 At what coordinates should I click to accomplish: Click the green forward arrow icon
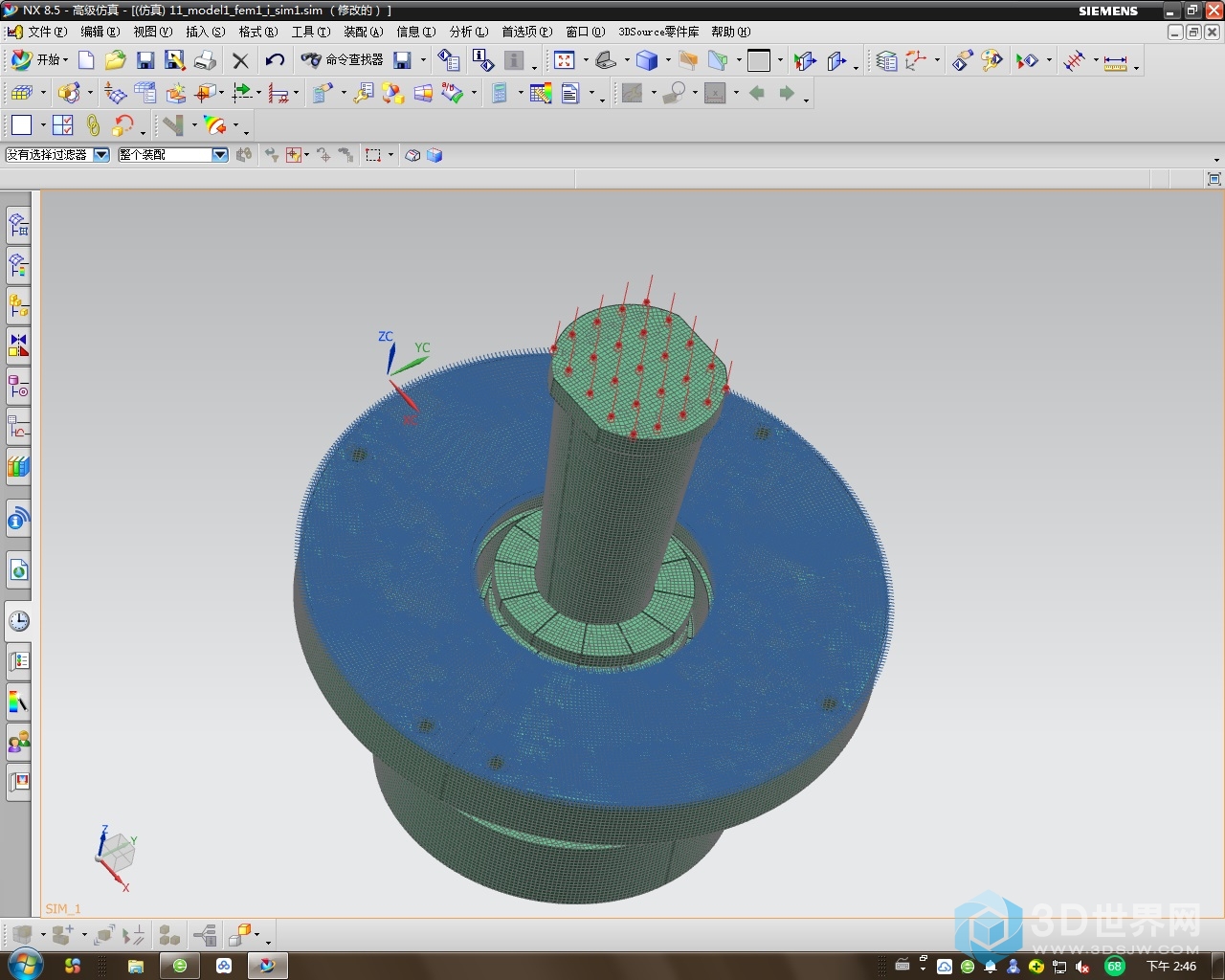click(x=787, y=93)
